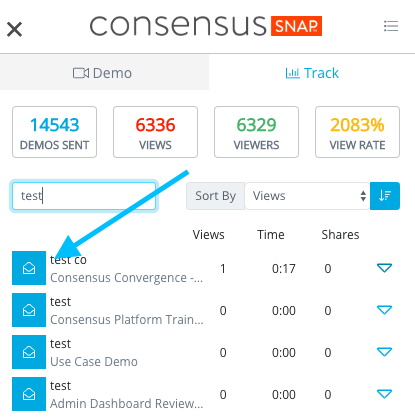Switch to the Demo tab
This screenshot has height=417, width=415.
[104, 73]
